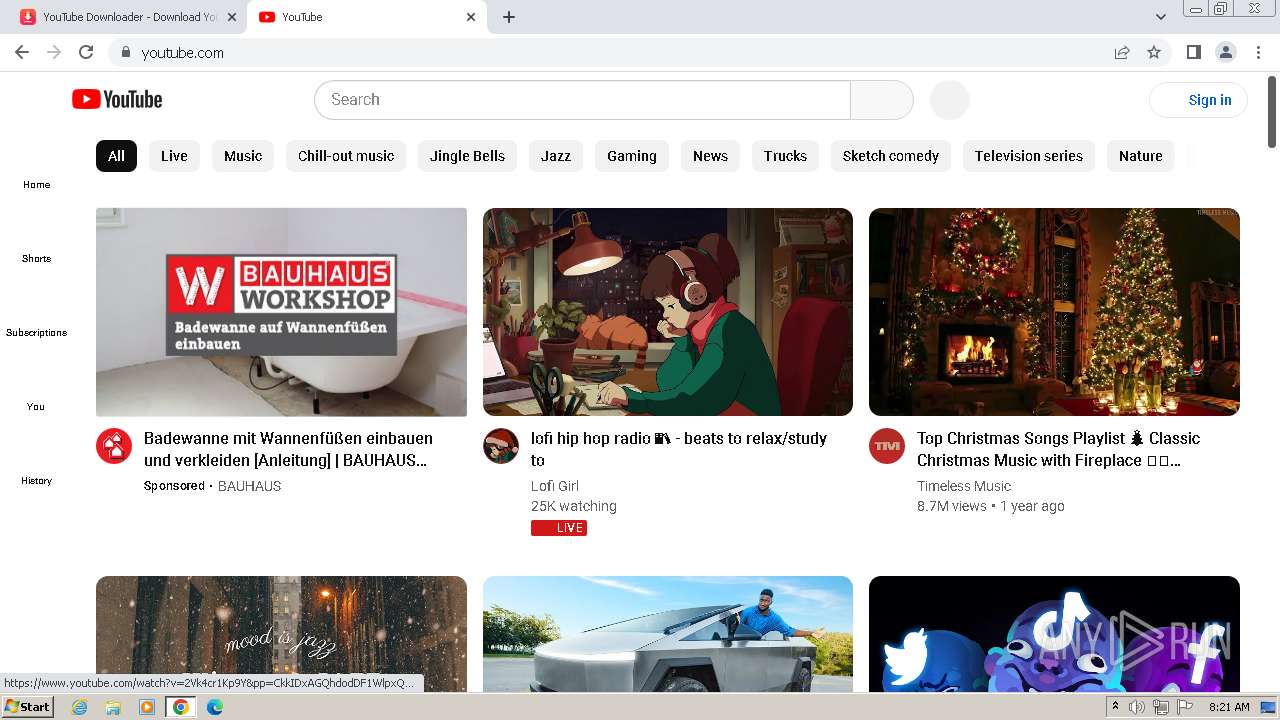
Task: Select the Jazz filter chip
Action: coord(556,156)
